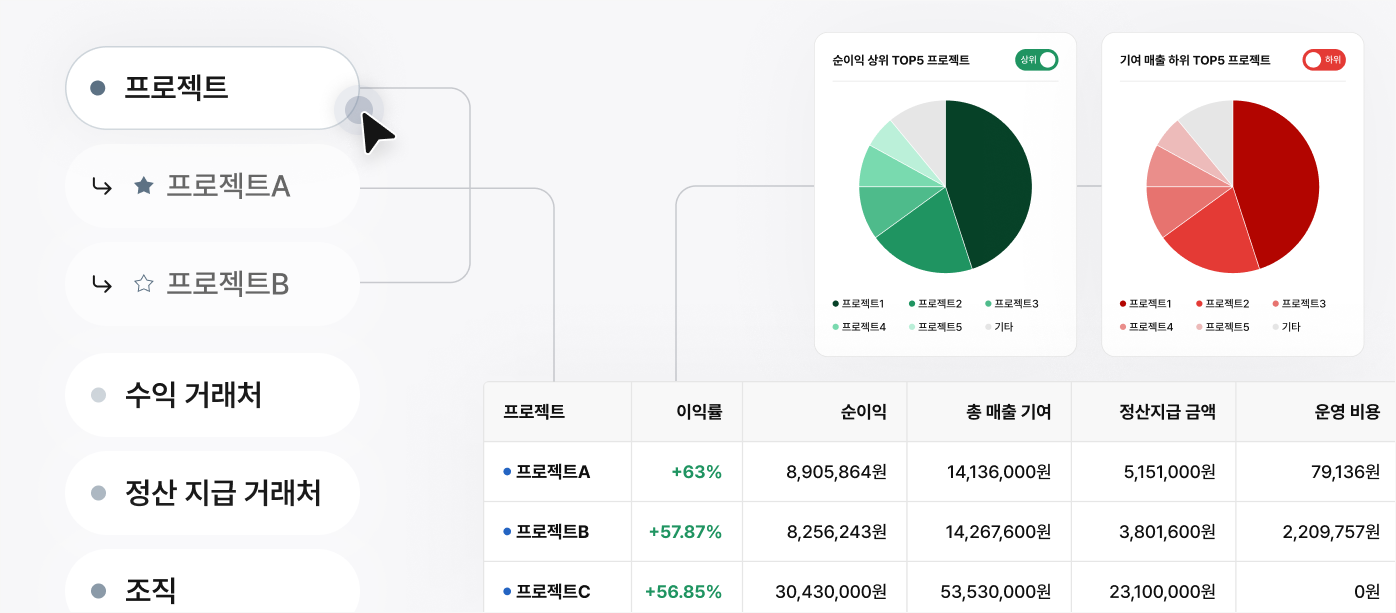This screenshot has width=1396, height=613.
Task: Open the 조직 menu item
Action: point(212,587)
